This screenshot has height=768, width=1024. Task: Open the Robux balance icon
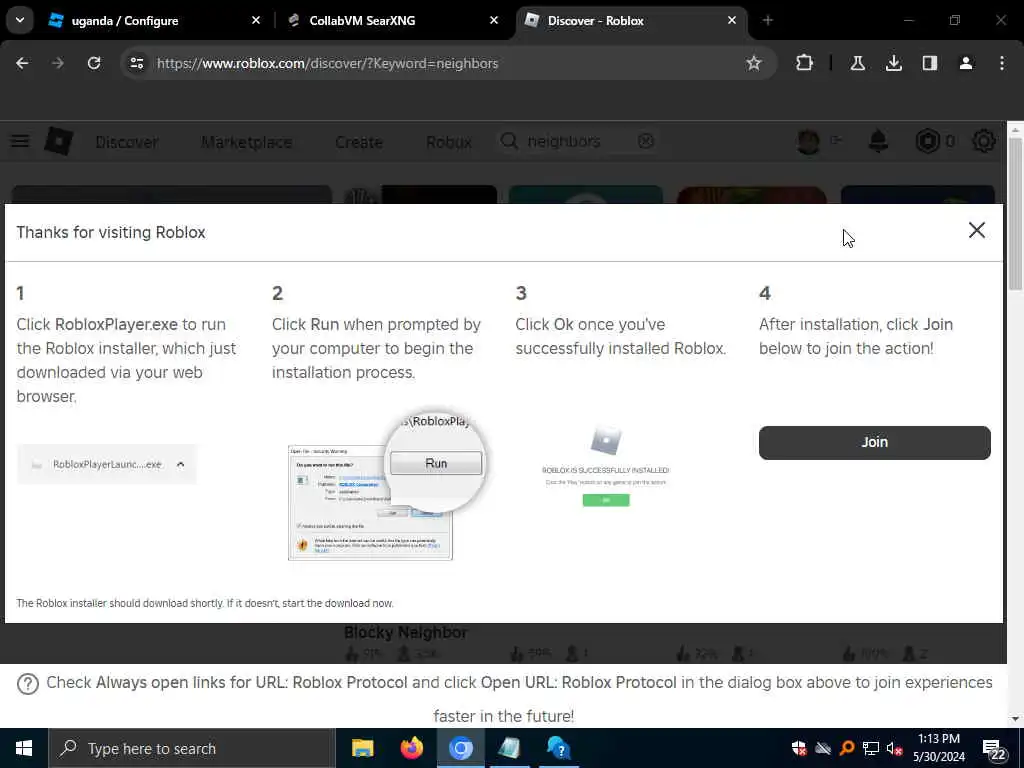click(927, 141)
